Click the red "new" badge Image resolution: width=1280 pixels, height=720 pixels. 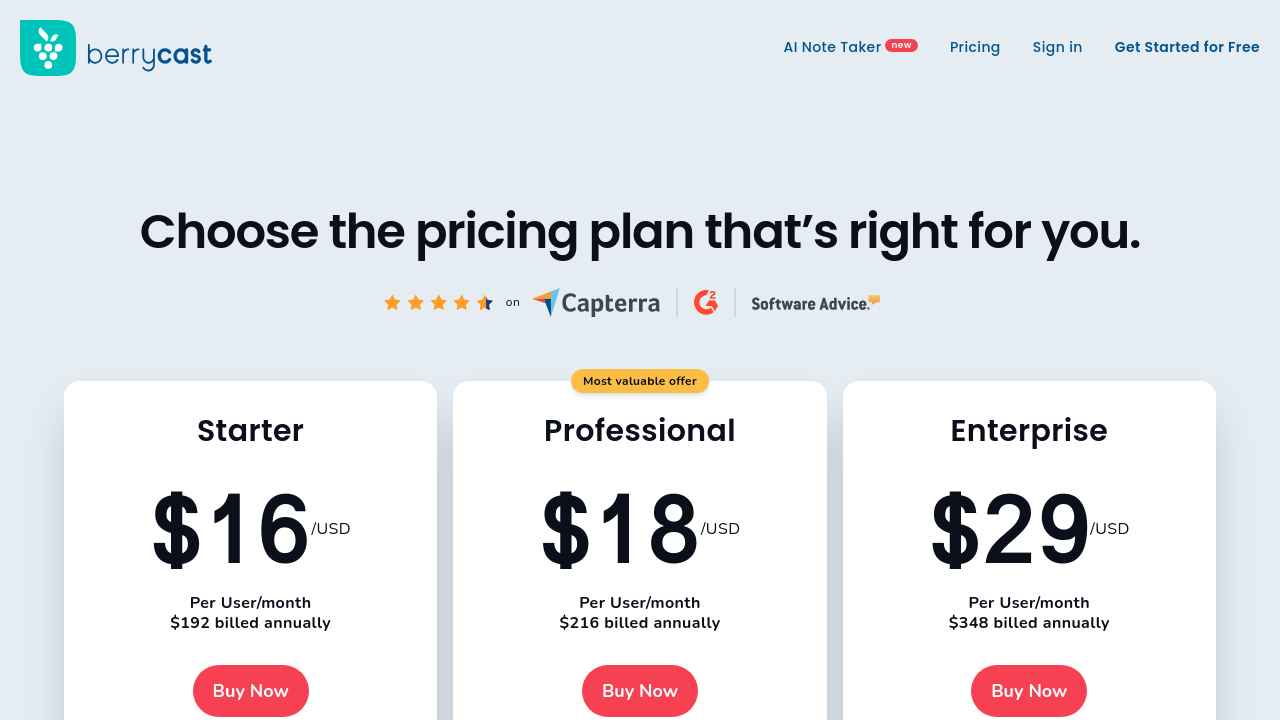click(901, 45)
